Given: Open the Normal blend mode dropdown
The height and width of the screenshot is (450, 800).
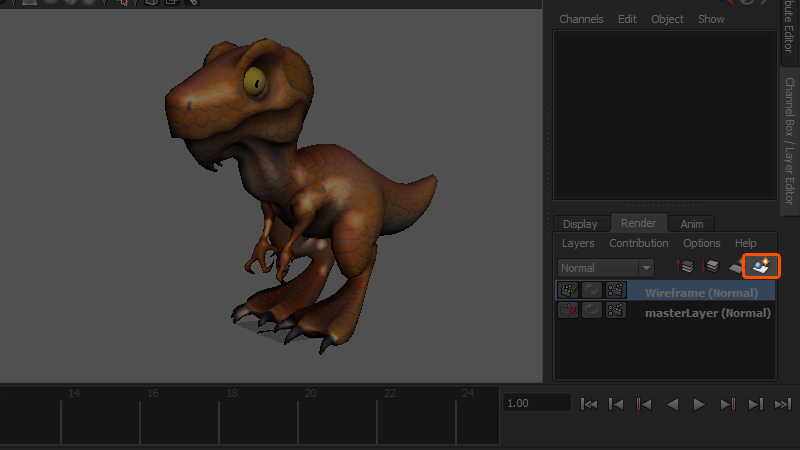Looking at the screenshot, I should pyautogui.click(x=606, y=268).
